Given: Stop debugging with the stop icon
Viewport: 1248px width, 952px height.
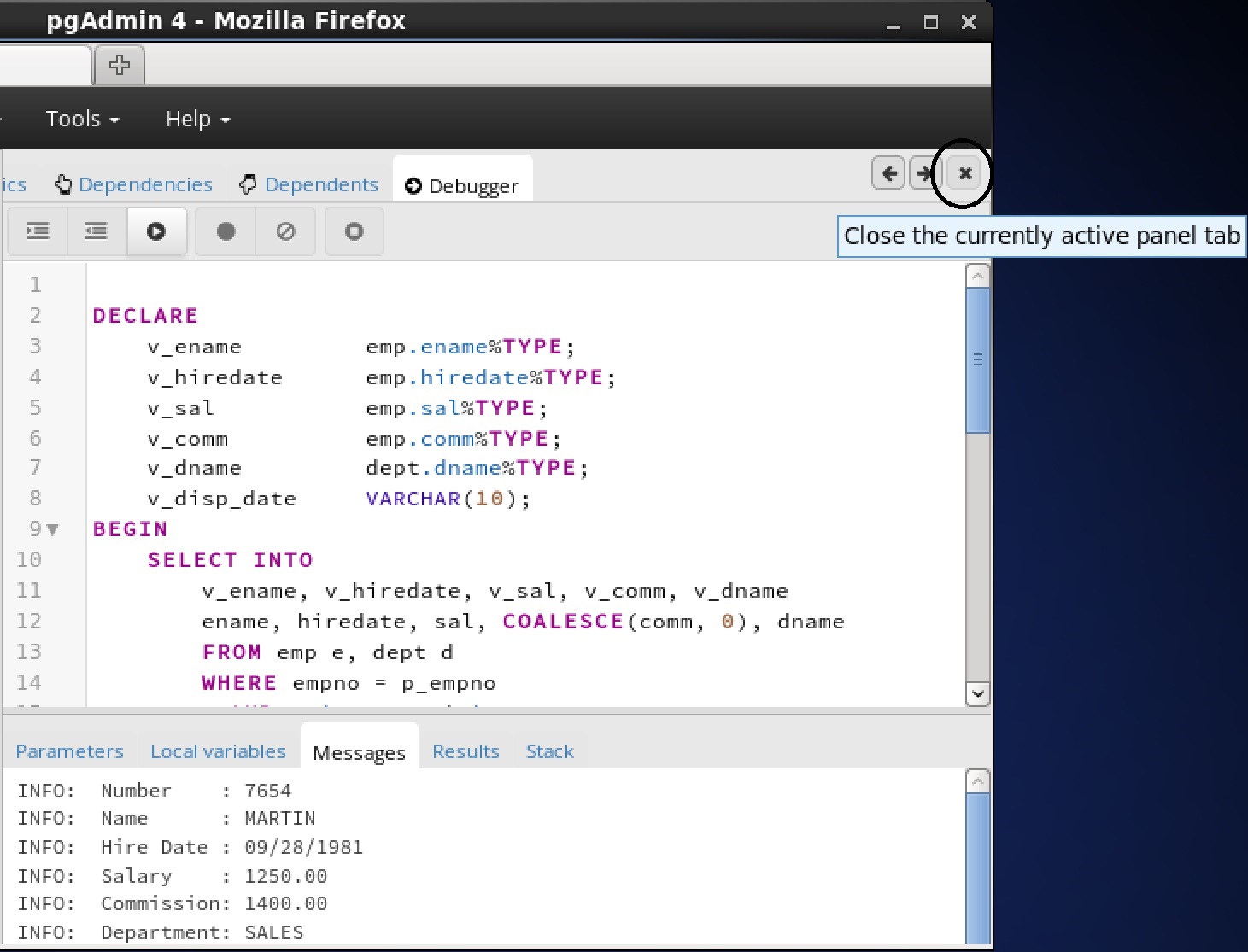Looking at the screenshot, I should (x=354, y=231).
